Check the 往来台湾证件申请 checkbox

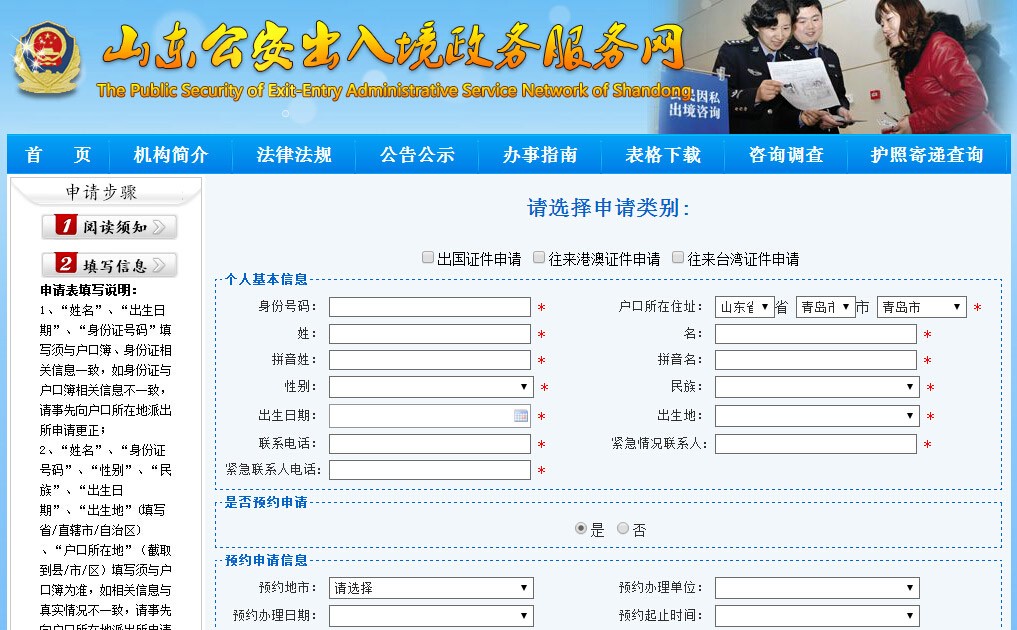pyautogui.click(x=678, y=258)
